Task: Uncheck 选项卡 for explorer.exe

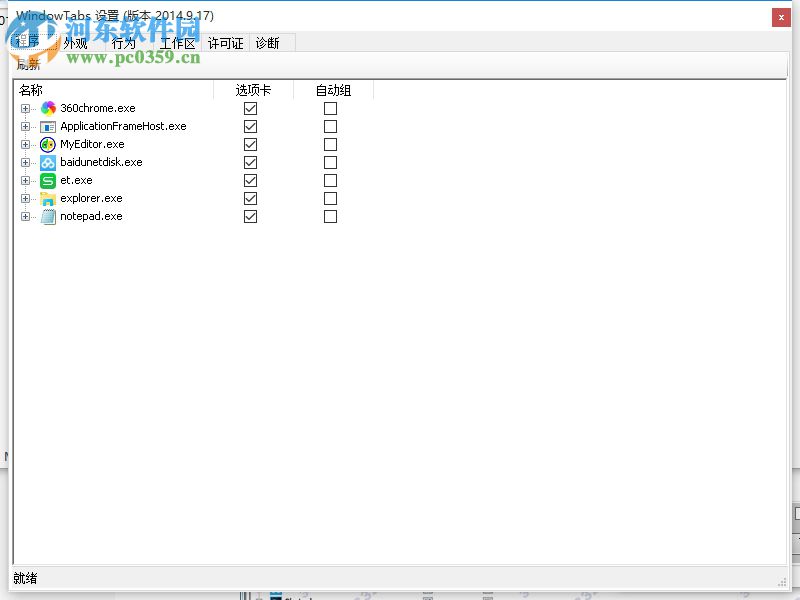Action: [250, 198]
